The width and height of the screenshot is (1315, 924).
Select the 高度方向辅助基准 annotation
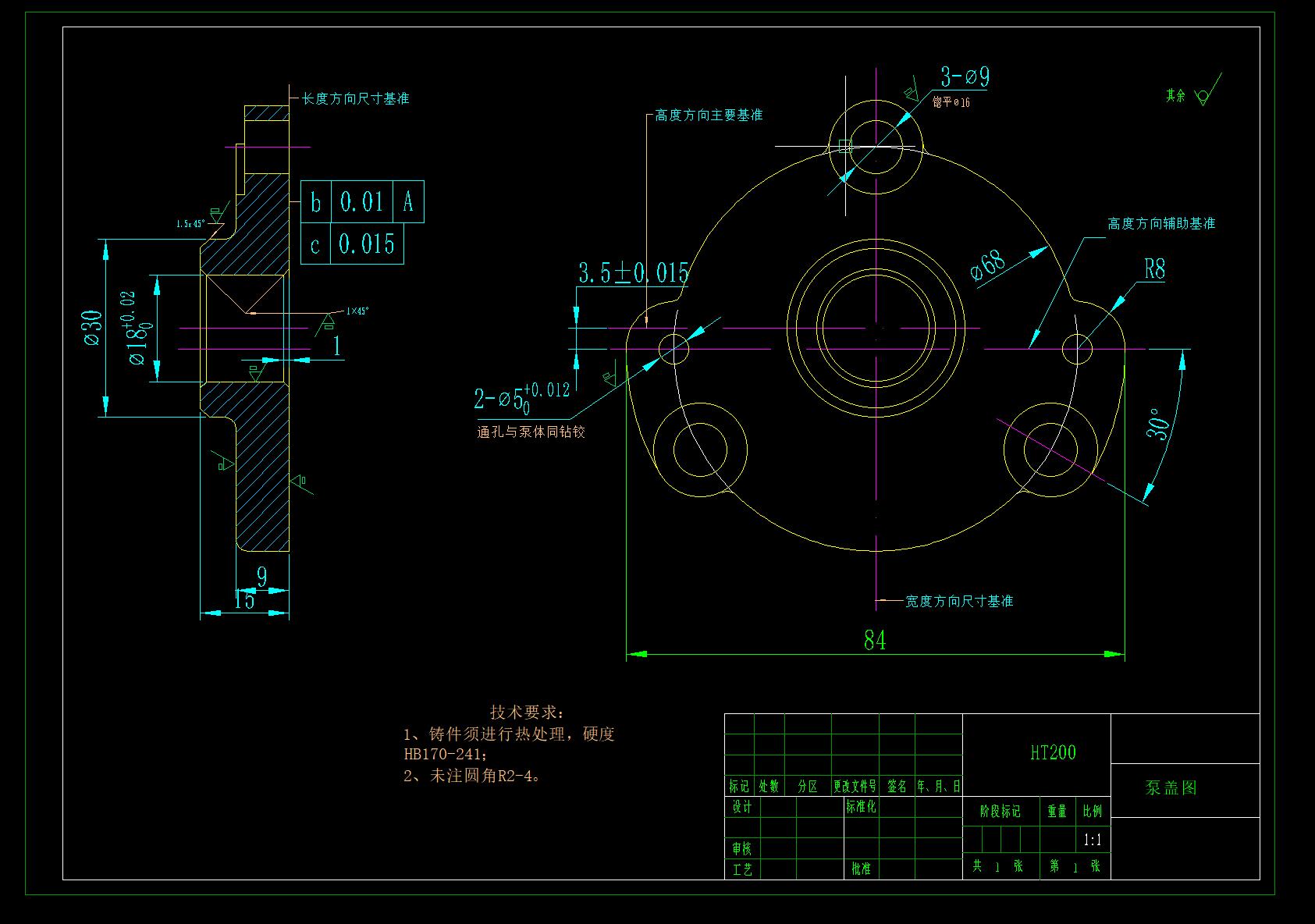click(x=1161, y=224)
